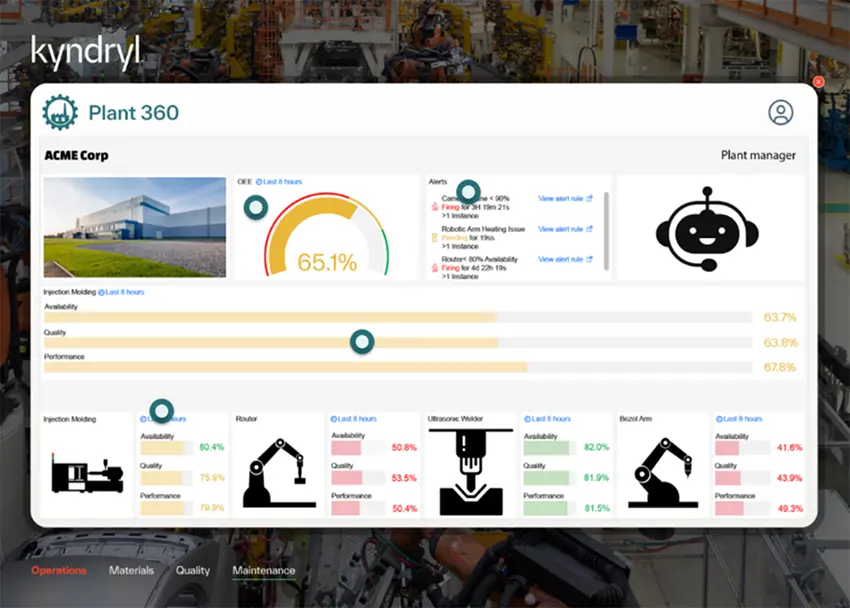Image resolution: width=850 pixels, height=608 pixels.
Task: Click the 63.8% Quality value
Action: (x=780, y=342)
